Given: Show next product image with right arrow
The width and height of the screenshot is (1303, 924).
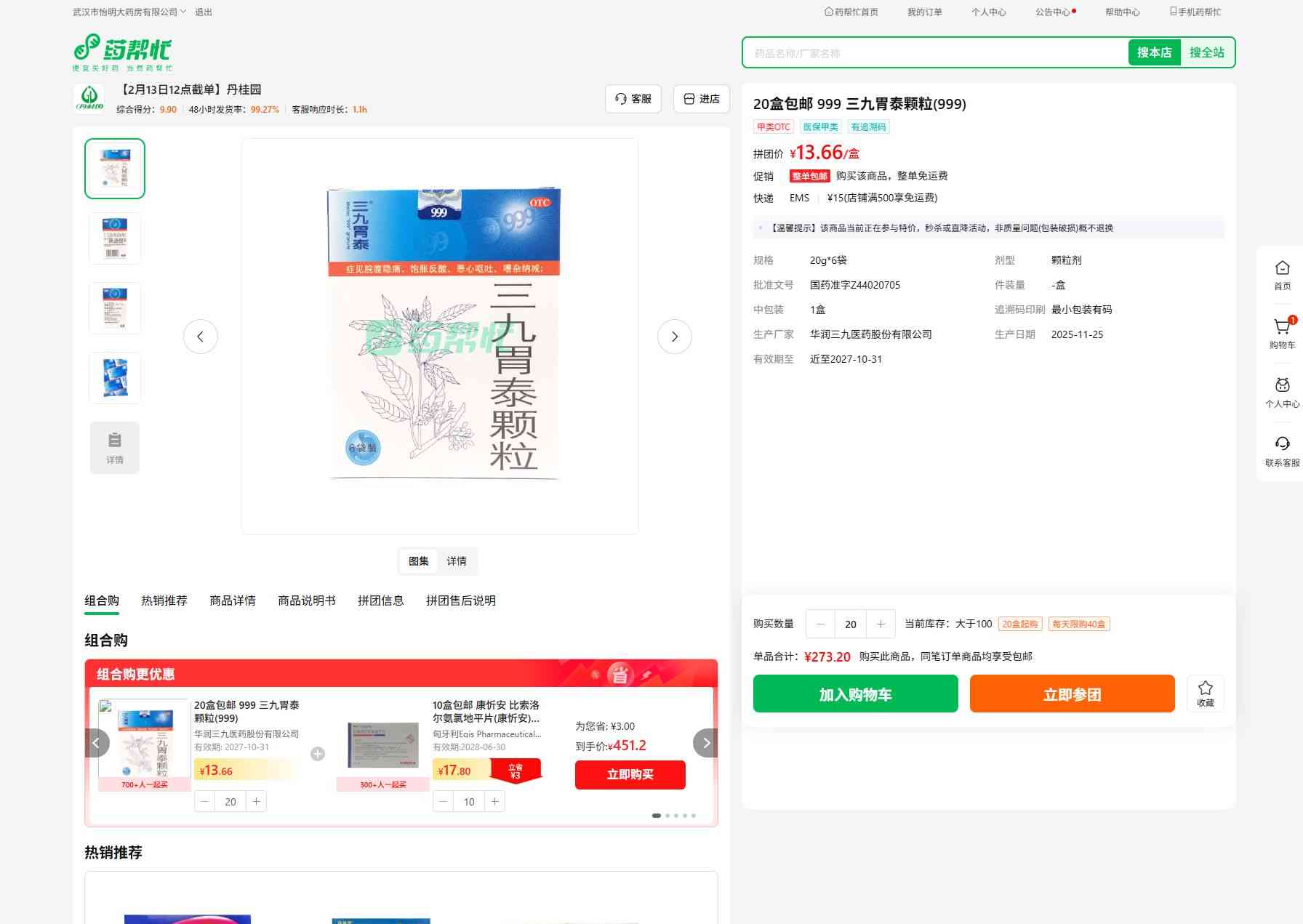Looking at the screenshot, I should (674, 337).
